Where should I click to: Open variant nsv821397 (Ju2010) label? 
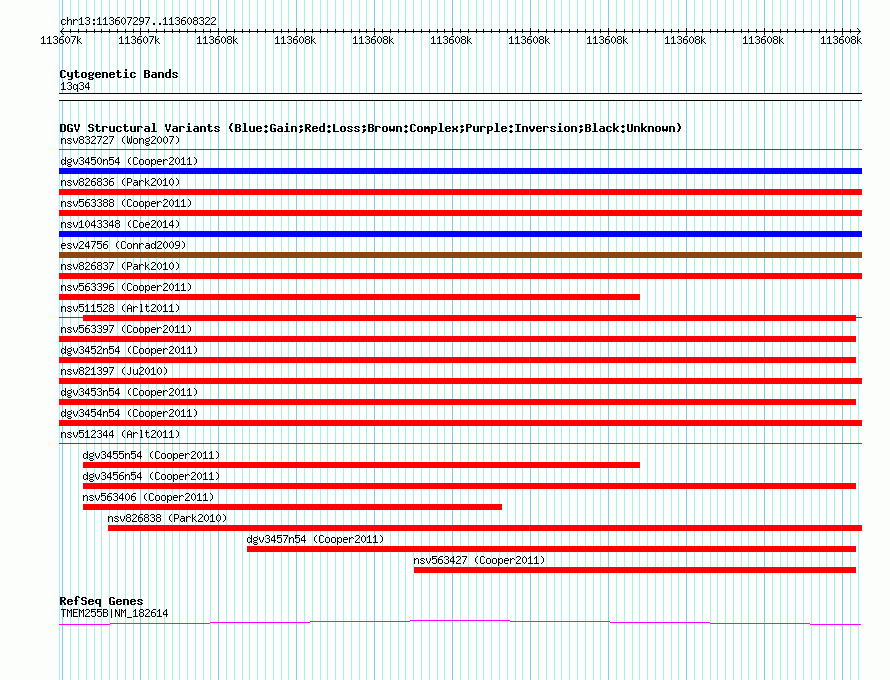pos(114,371)
